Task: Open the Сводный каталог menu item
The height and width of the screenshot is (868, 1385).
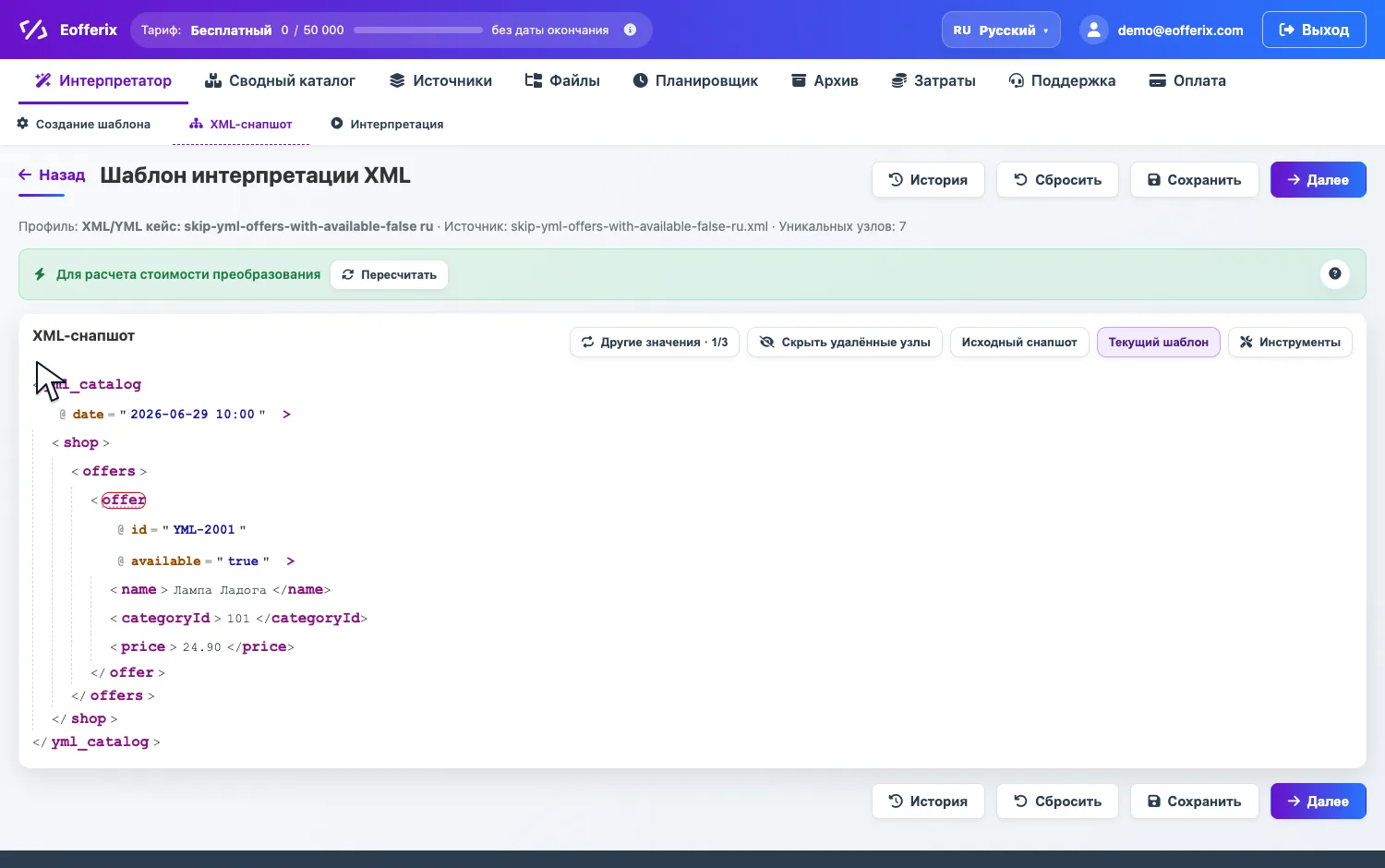Action: pos(280,80)
